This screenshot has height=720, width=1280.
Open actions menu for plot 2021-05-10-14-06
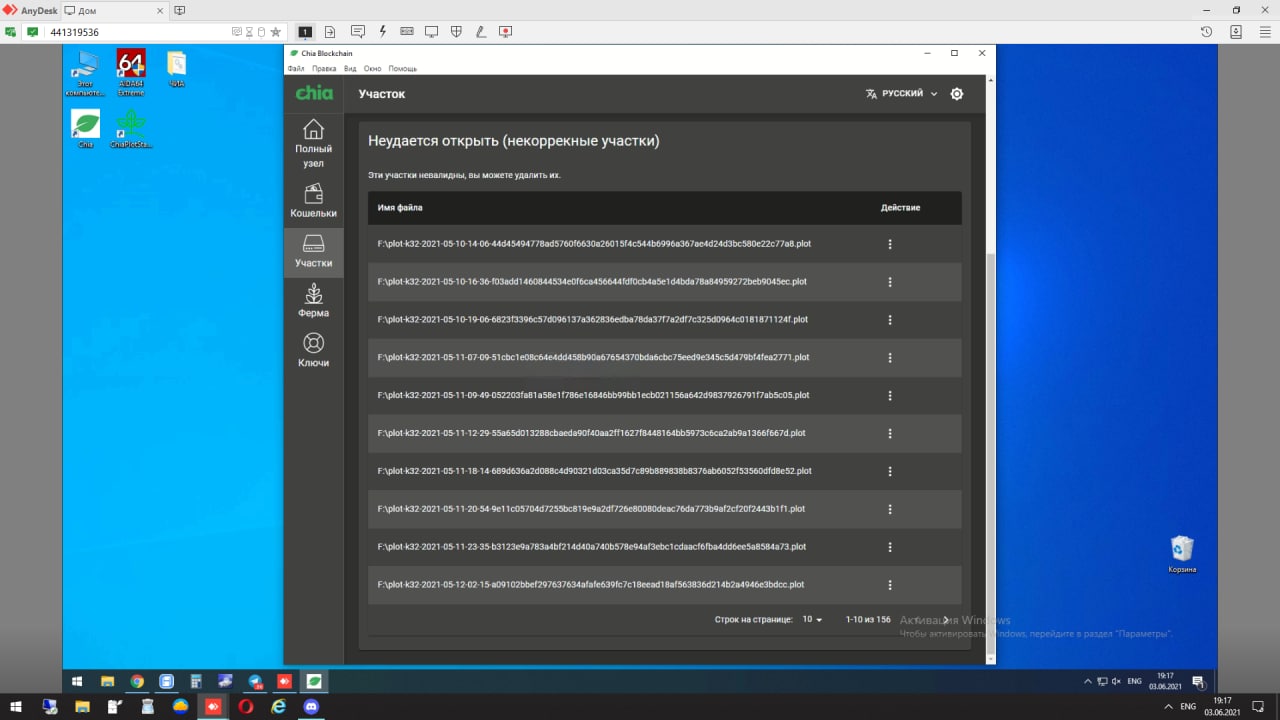coord(890,244)
